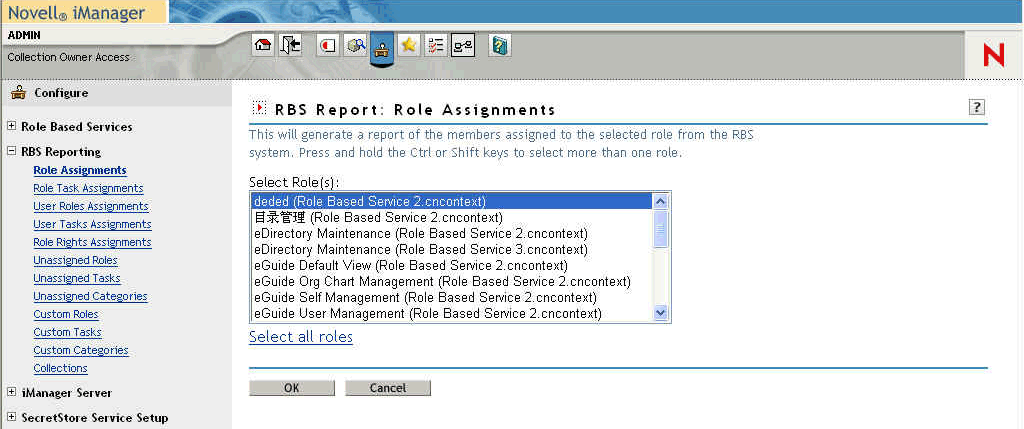Open the Unassigned Tasks link

point(77,278)
